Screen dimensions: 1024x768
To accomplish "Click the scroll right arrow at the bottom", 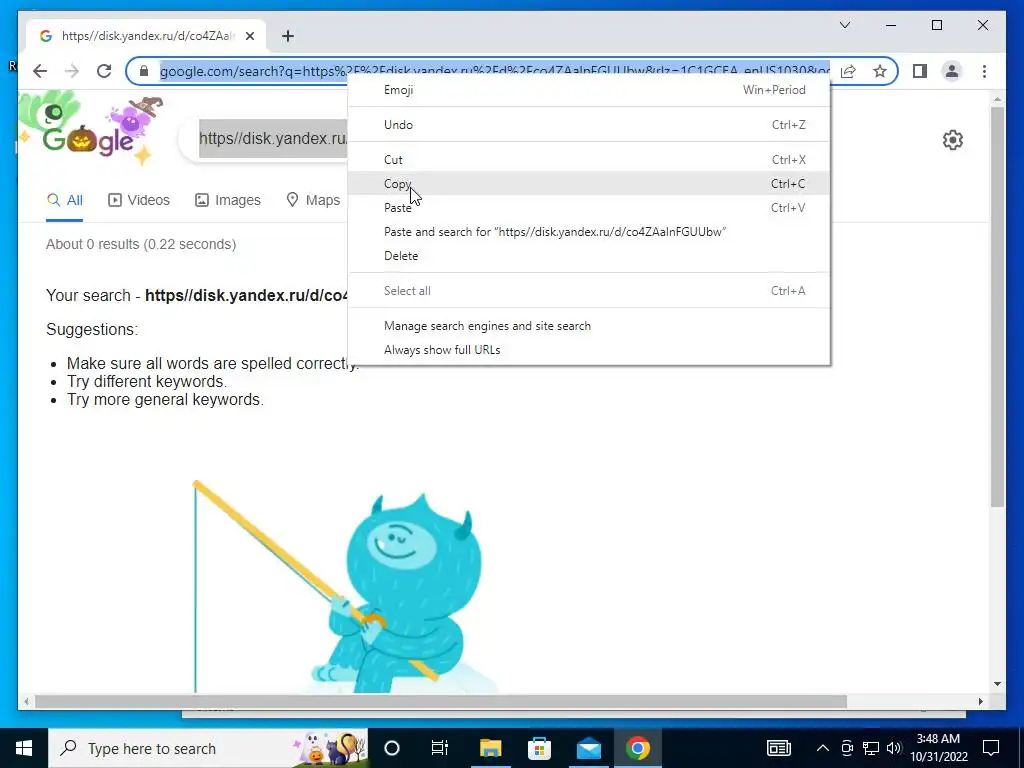I will click(980, 701).
